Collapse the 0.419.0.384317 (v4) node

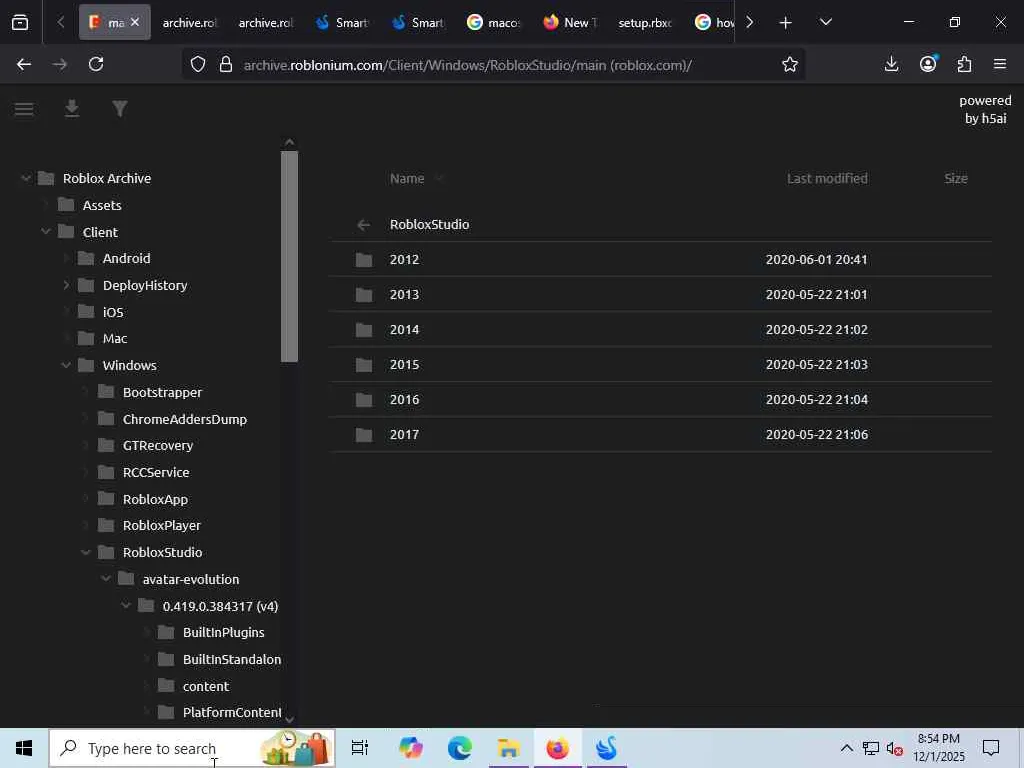[x=126, y=606]
